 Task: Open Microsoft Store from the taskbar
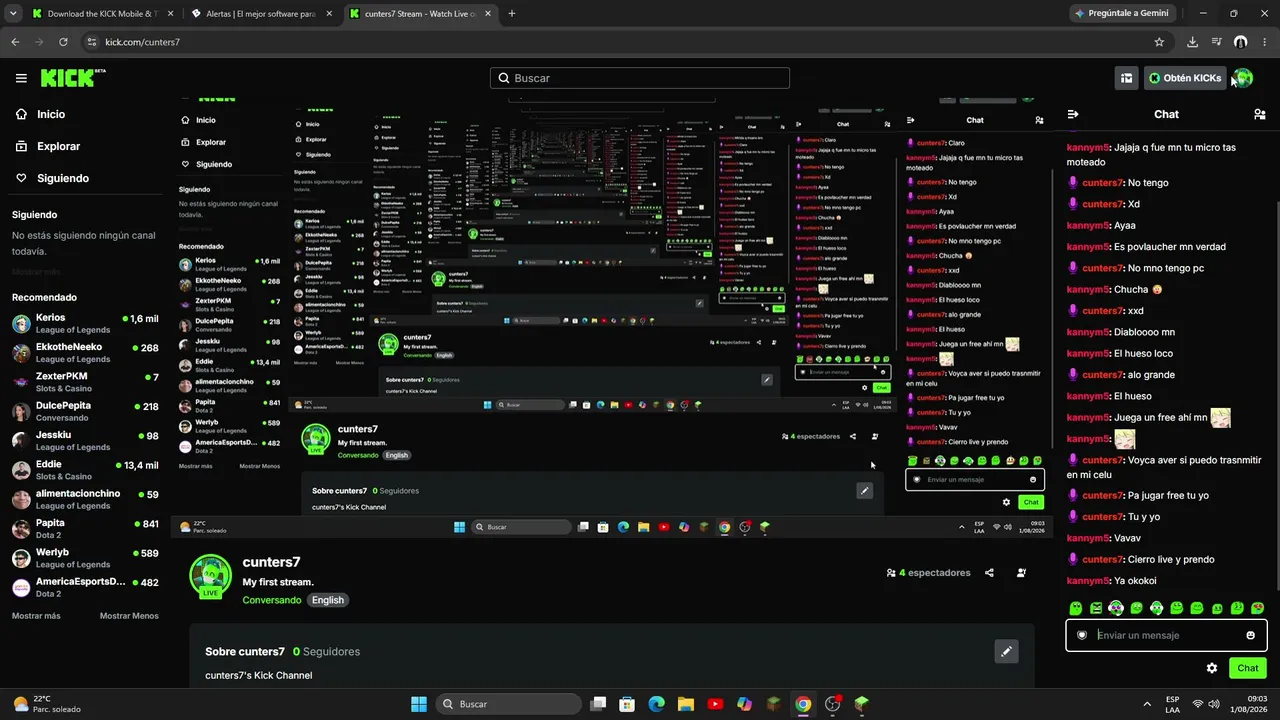pos(627,704)
